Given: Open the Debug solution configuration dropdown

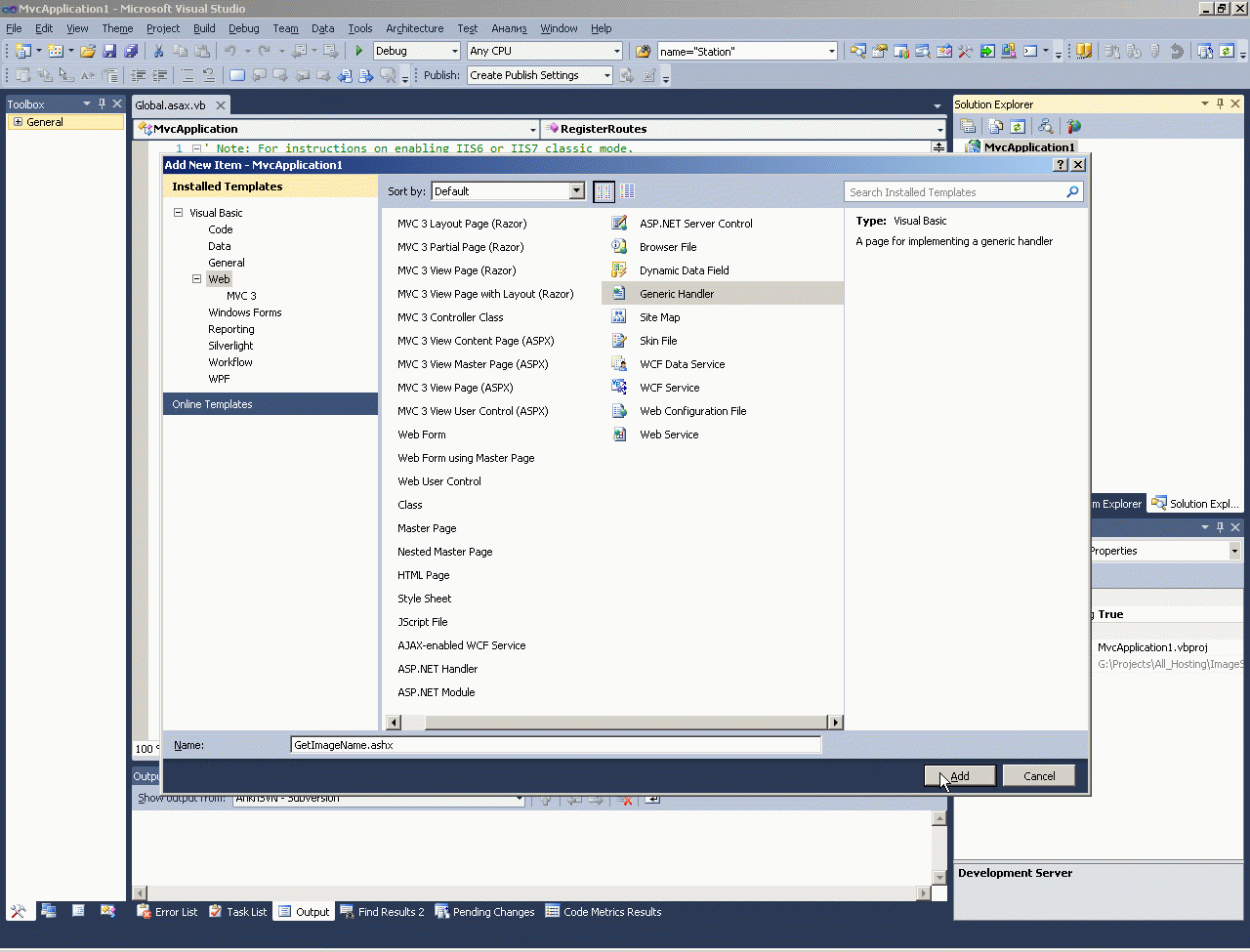Looking at the screenshot, I should [x=454, y=51].
